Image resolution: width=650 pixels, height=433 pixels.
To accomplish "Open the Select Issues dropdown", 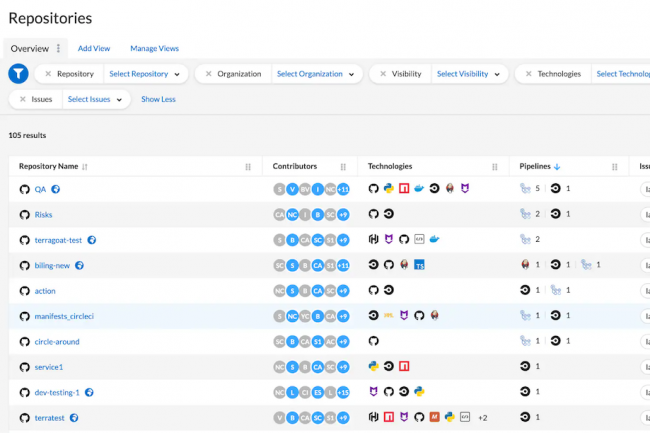I will coord(95,100).
